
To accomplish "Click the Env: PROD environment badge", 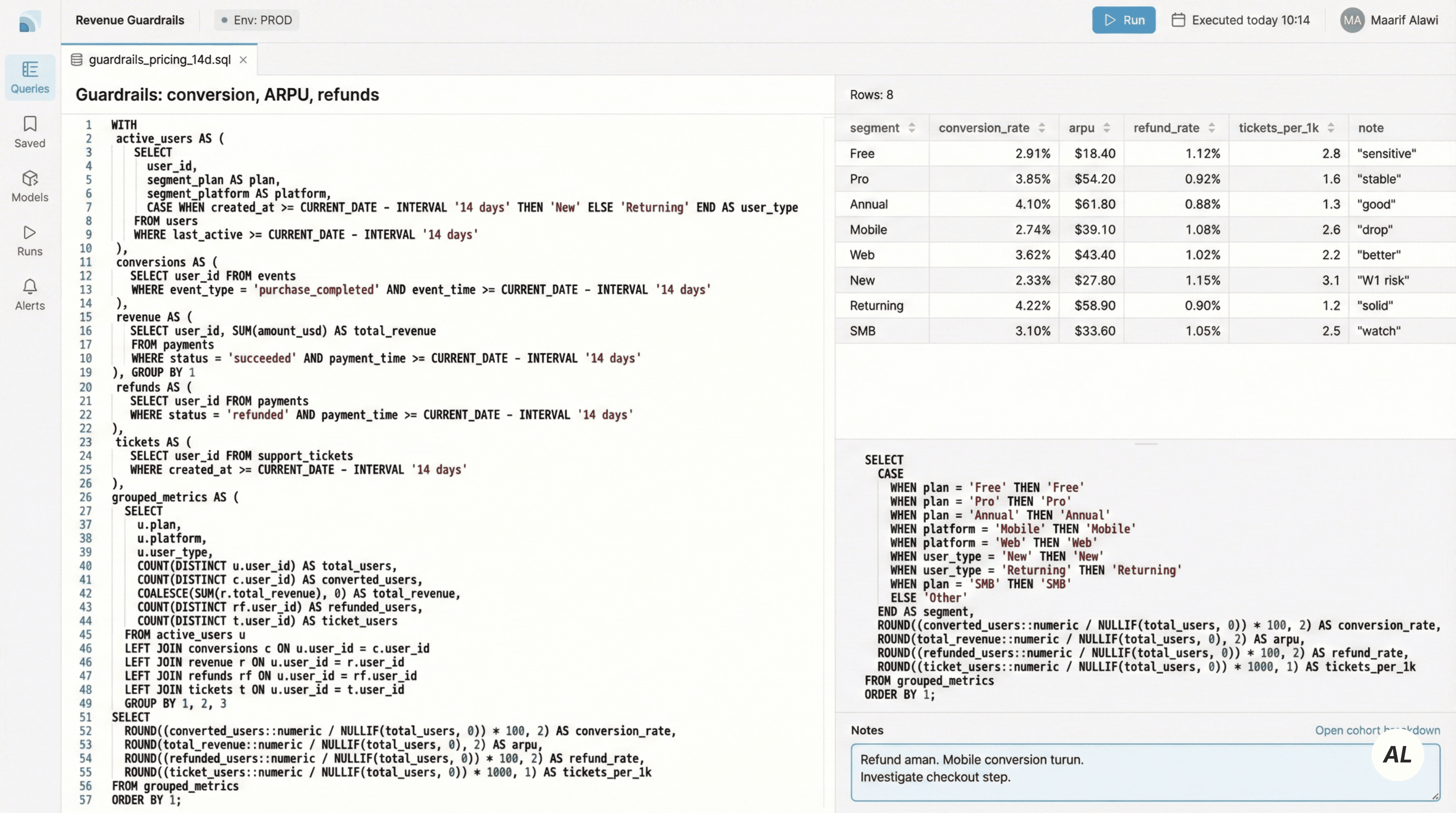I will point(257,20).
